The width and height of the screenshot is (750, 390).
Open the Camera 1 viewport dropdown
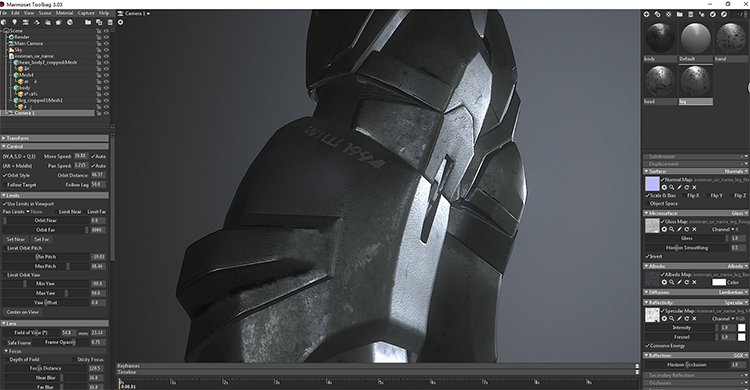(x=137, y=13)
